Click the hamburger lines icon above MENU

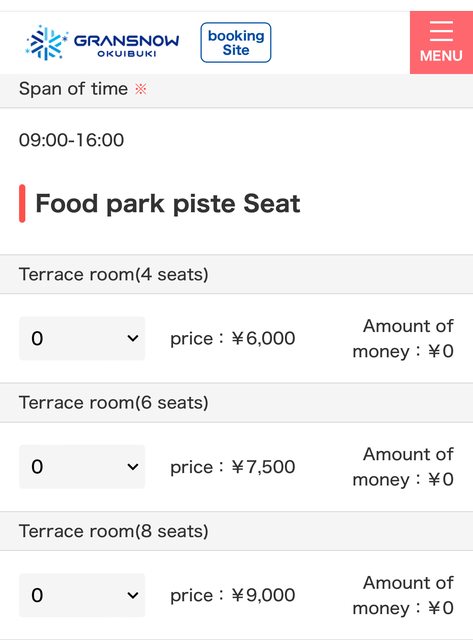pos(441,31)
